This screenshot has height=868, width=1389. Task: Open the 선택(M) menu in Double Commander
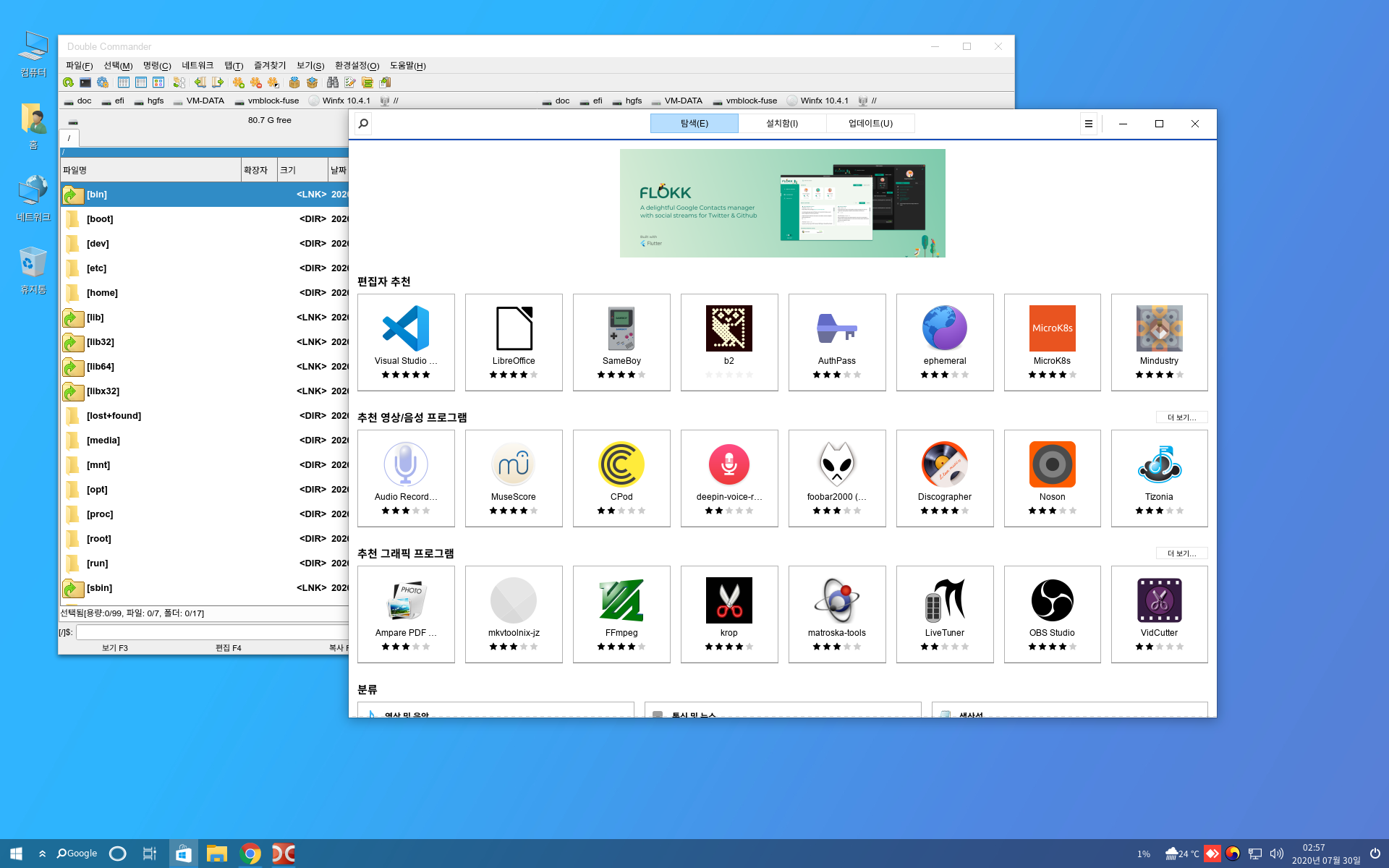(x=118, y=66)
